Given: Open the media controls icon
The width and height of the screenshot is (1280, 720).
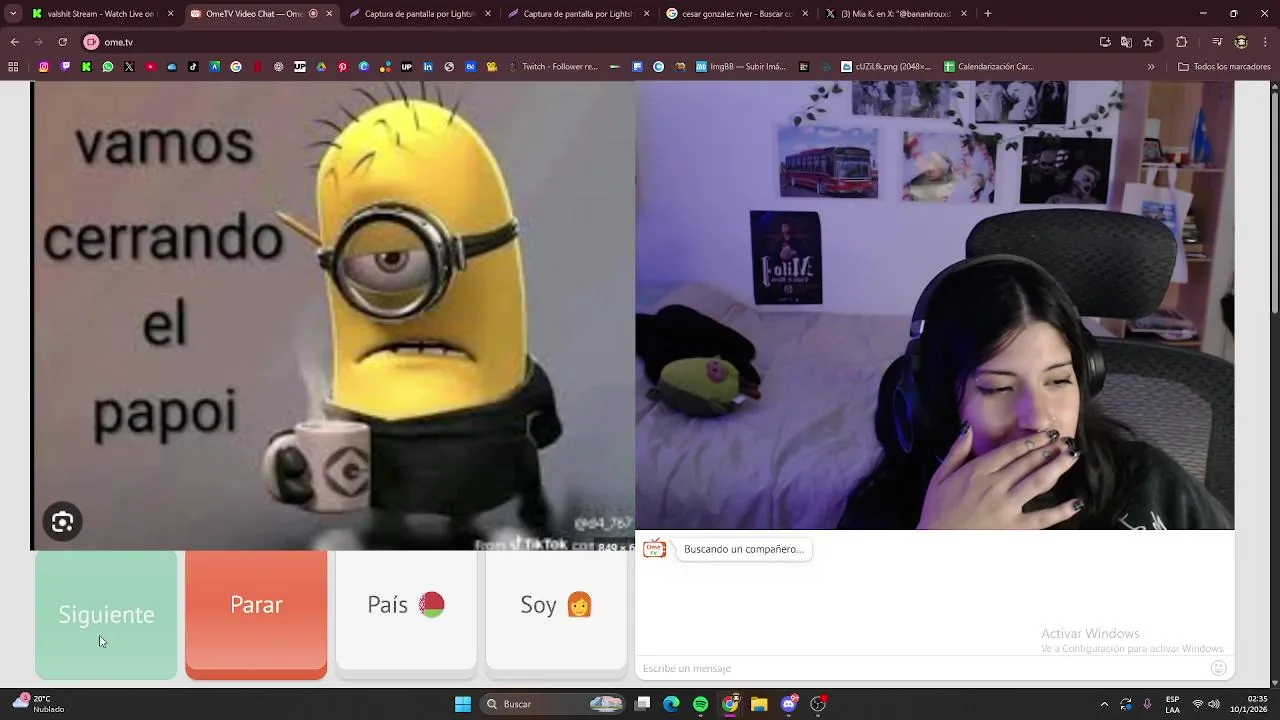Looking at the screenshot, I should coord(1217,42).
